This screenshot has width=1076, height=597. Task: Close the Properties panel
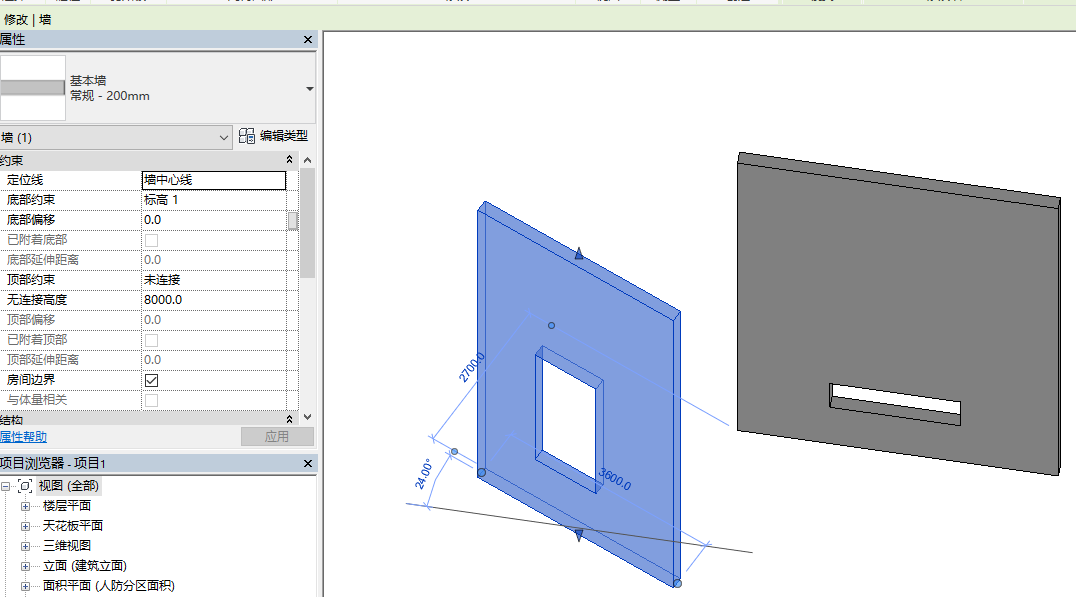[x=308, y=40]
